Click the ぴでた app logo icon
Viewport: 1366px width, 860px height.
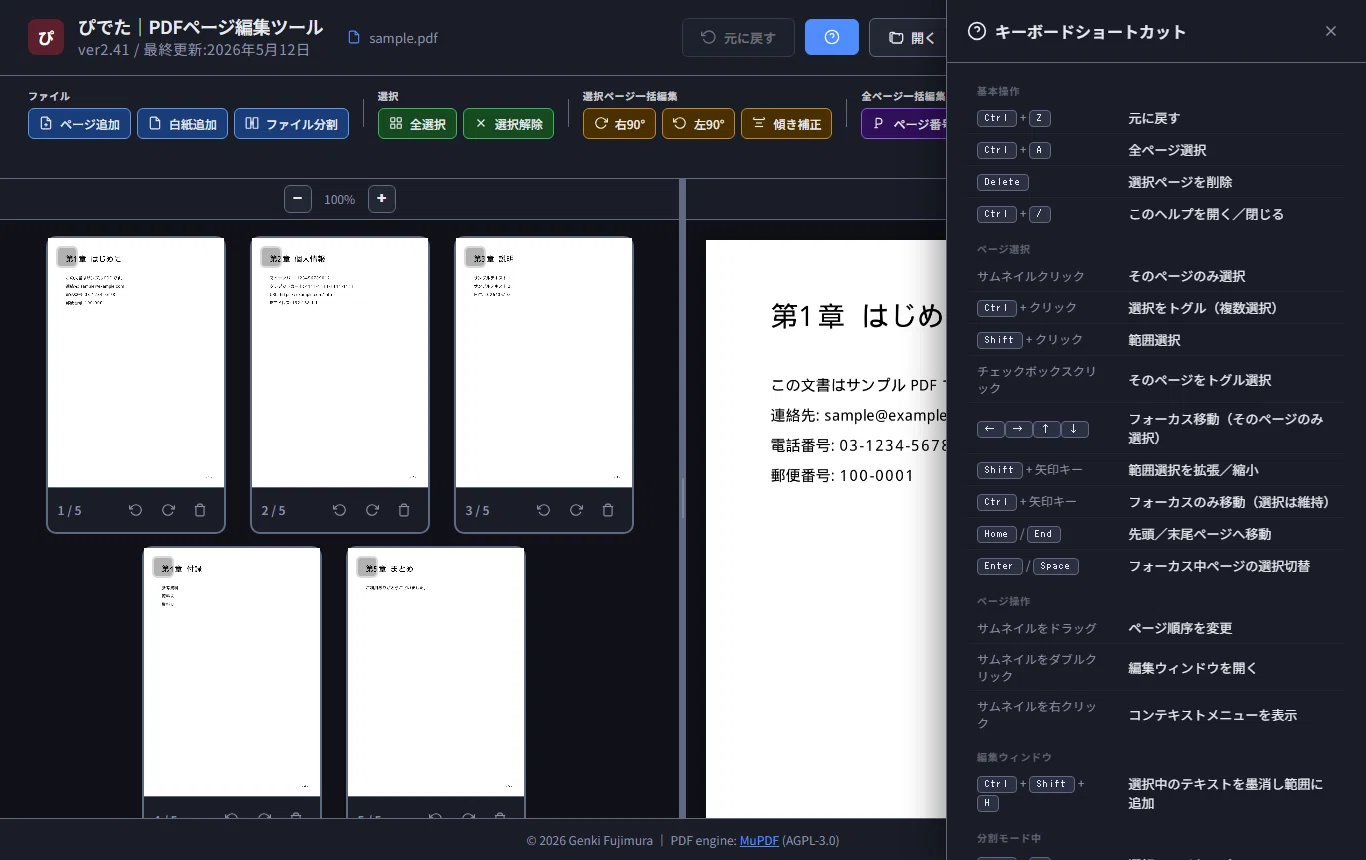click(x=46, y=37)
